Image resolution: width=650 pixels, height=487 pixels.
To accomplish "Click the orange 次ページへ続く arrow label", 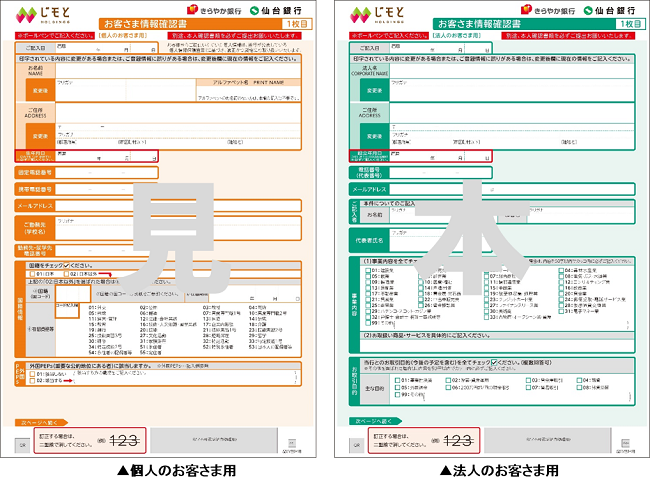I will 41,422.
